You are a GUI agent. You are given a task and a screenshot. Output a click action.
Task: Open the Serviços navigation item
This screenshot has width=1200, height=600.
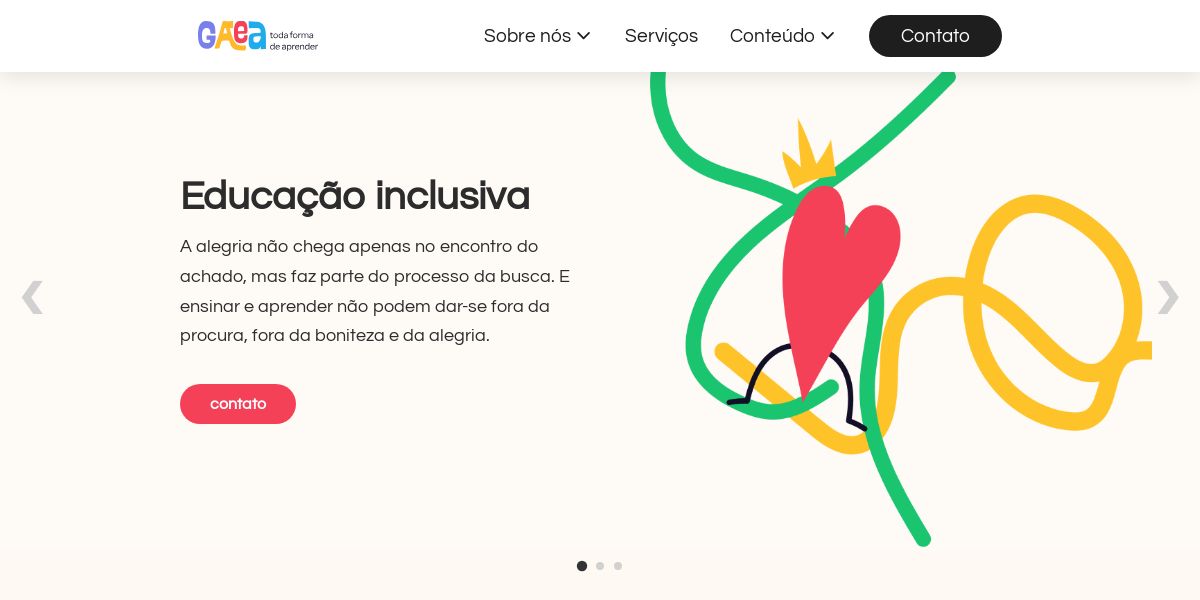tap(661, 36)
